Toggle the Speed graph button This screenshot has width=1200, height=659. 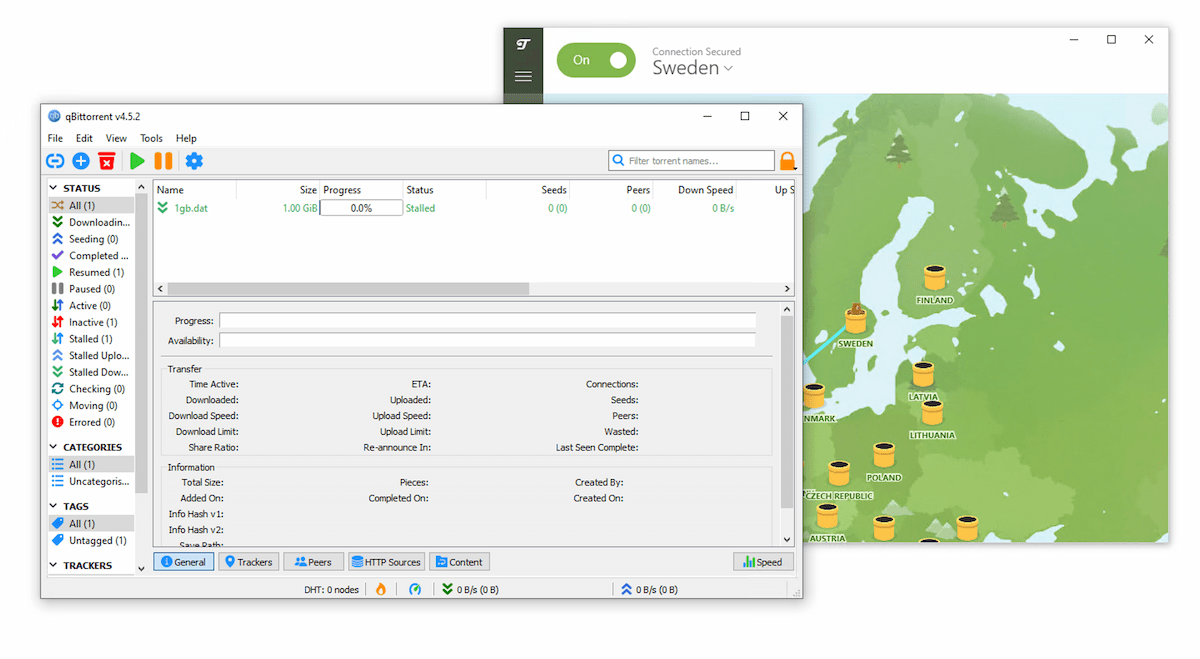(x=763, y=562)
